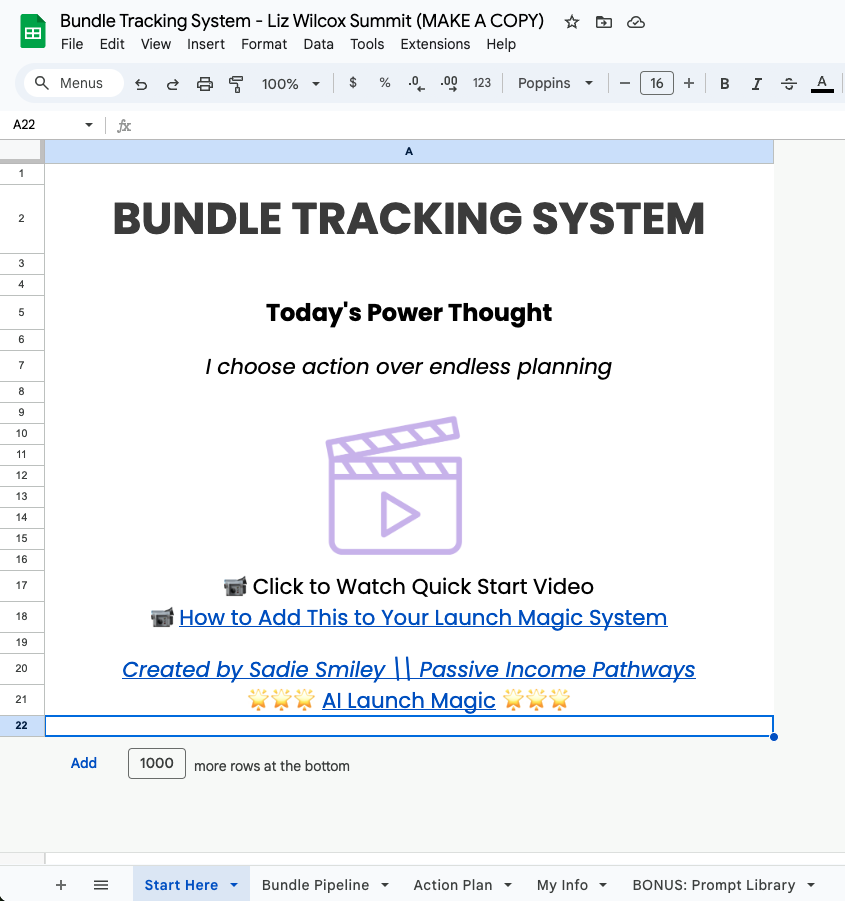Open the text color picker

click(x=820, y=84)
